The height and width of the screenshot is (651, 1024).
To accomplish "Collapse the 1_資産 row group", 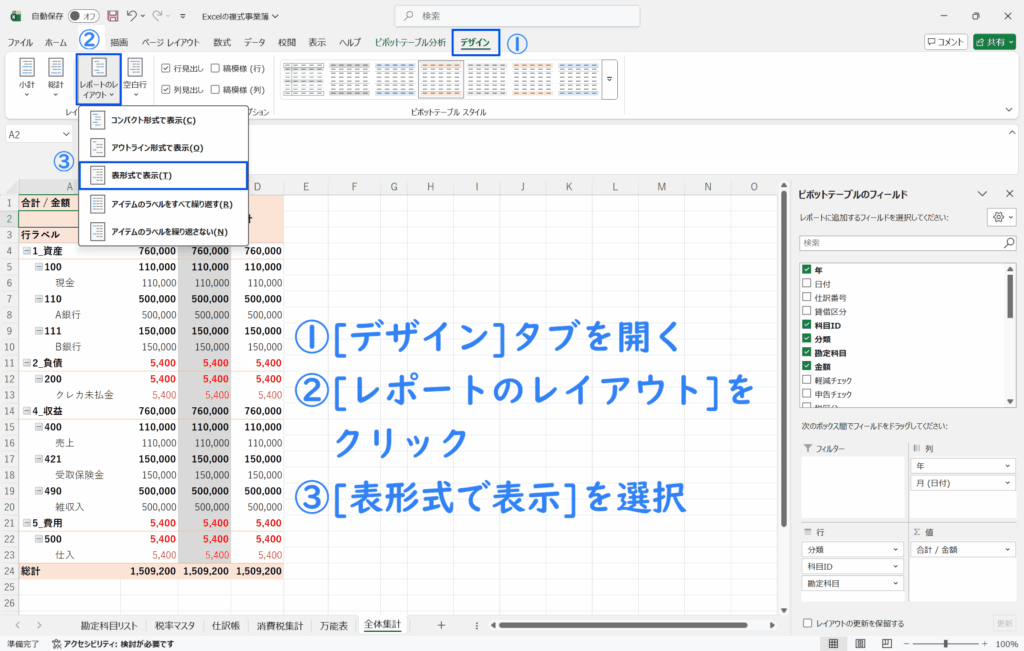I will [x=26, y=251].
